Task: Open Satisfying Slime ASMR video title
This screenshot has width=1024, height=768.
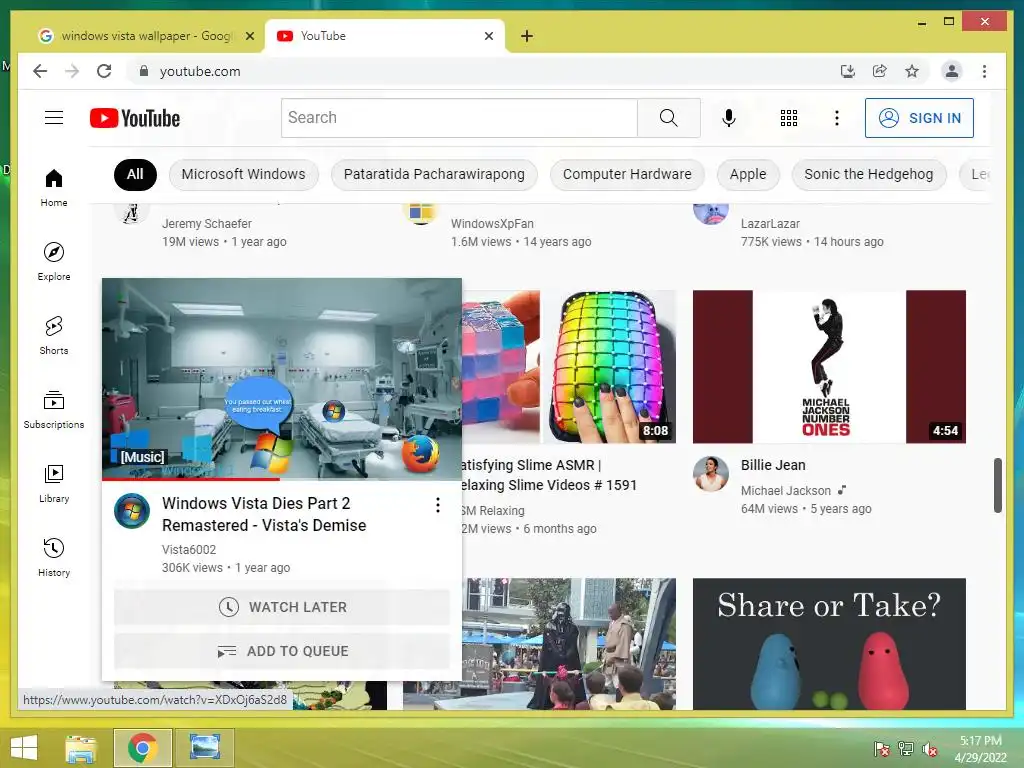Action: click(547, 475)
